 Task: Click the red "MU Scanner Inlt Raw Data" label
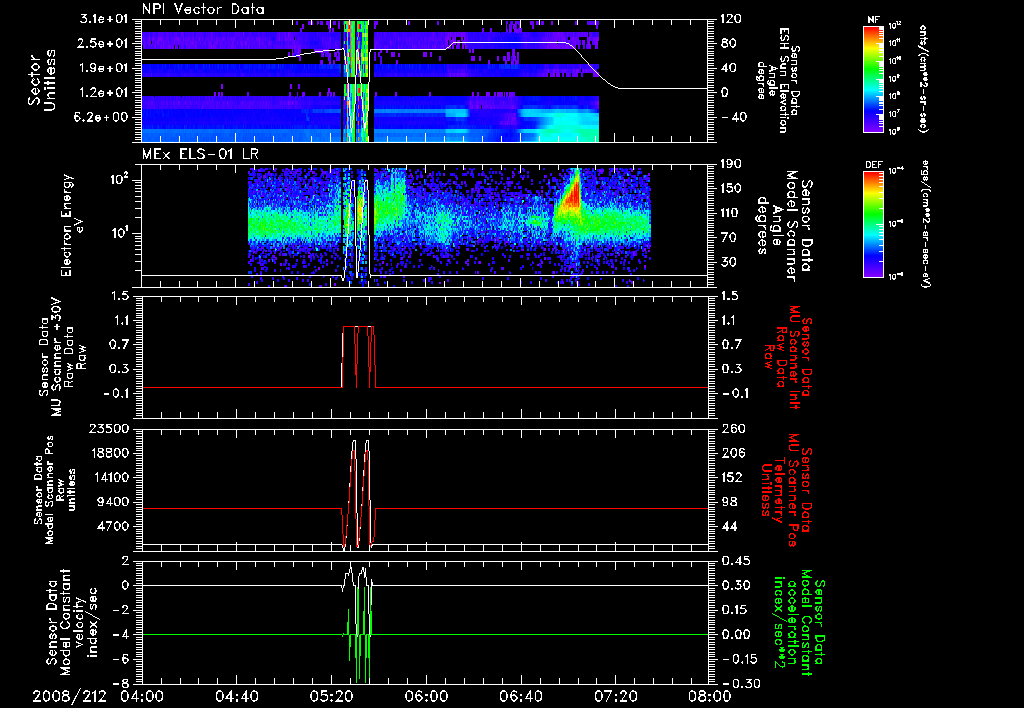click(x=787, y=357)
